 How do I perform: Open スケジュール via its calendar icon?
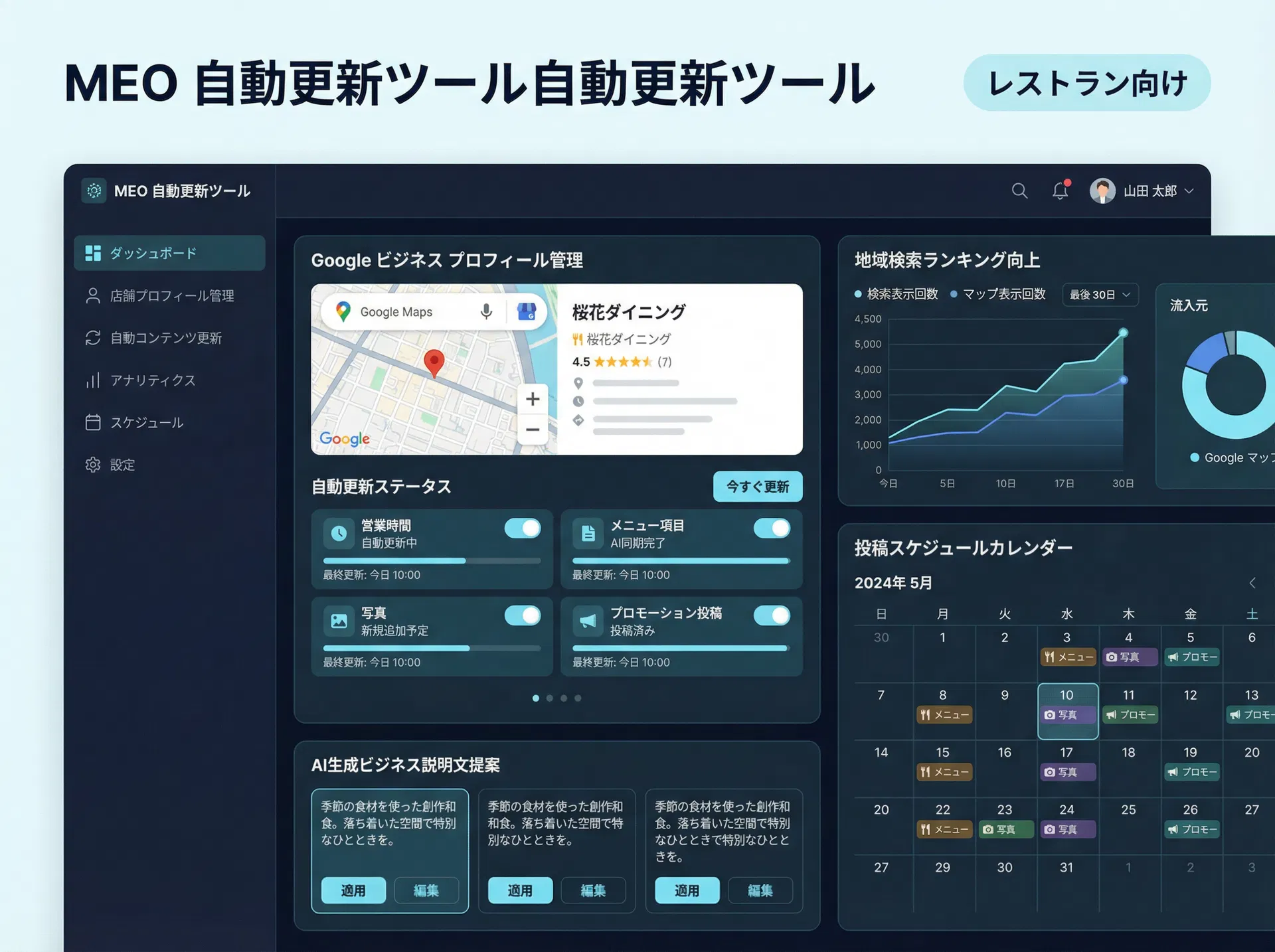click(x=94, y=422)
